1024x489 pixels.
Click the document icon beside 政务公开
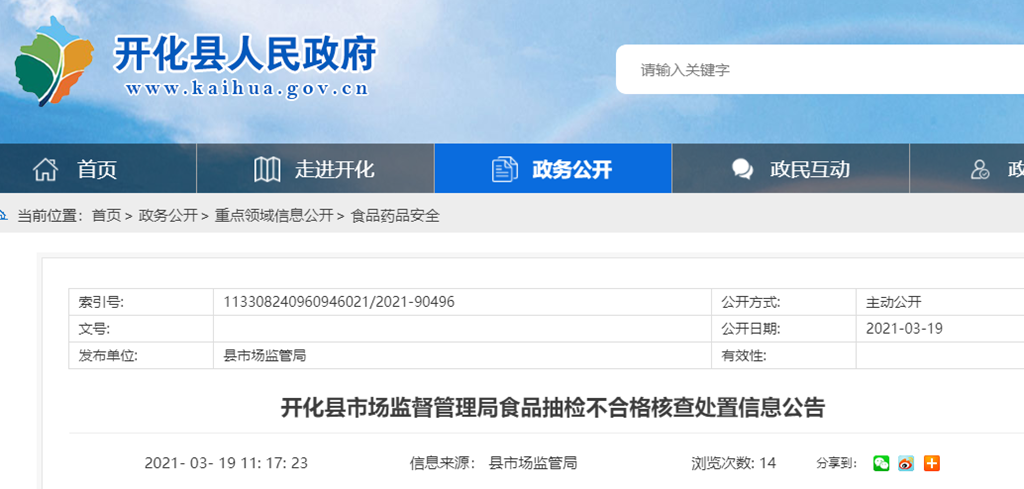pyautogui.click(x=505, y=169)
